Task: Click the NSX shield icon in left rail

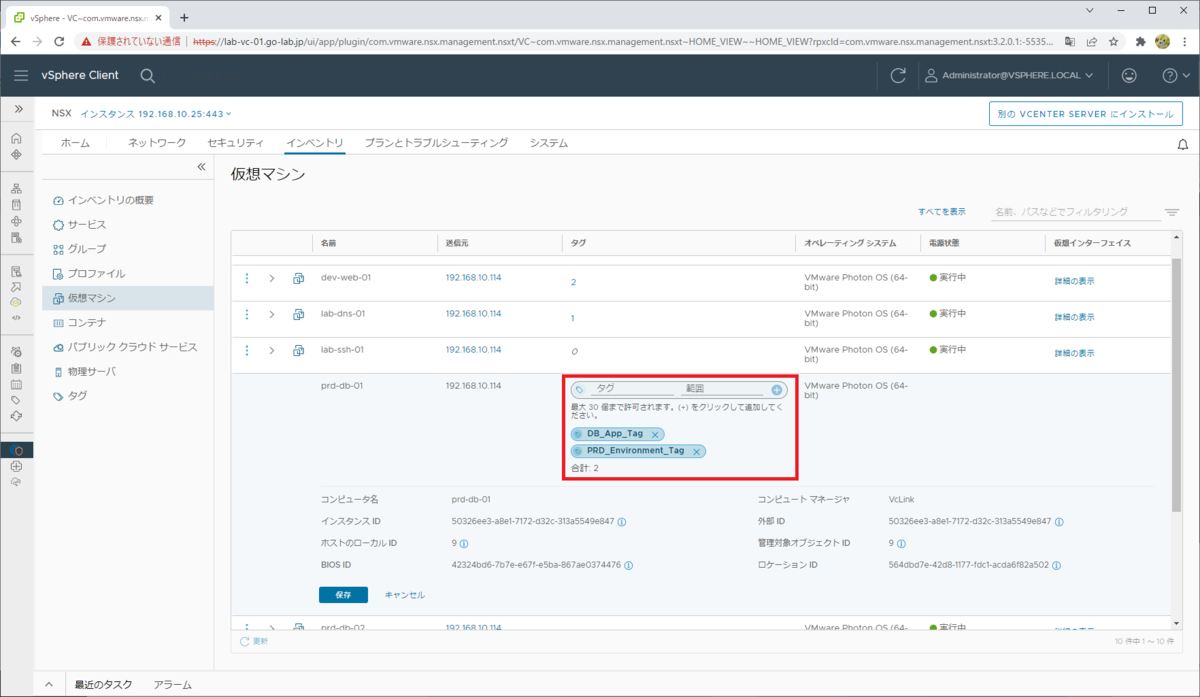Action: (x=16, y=450)
